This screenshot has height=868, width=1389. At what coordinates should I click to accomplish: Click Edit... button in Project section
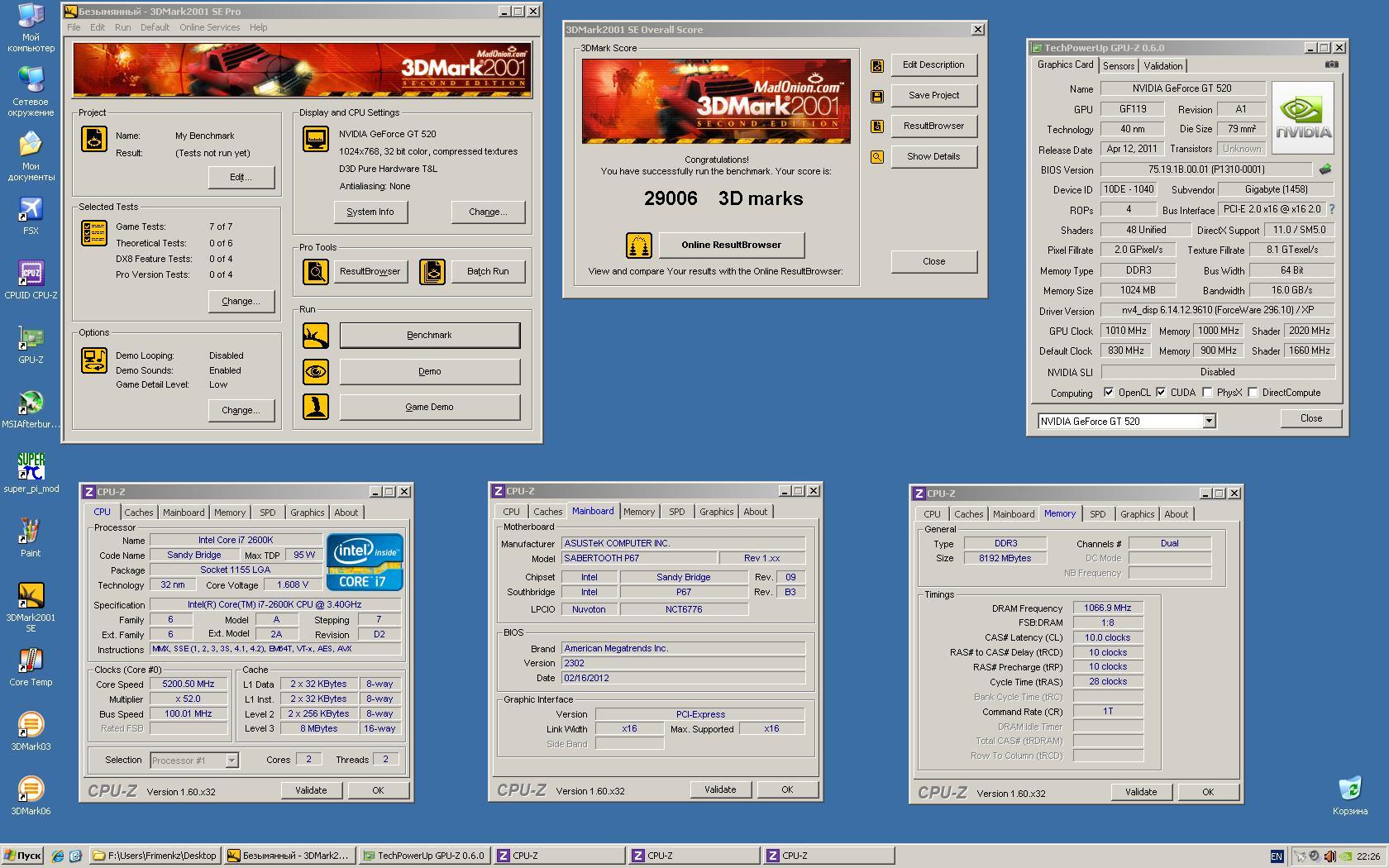[241, 177]
